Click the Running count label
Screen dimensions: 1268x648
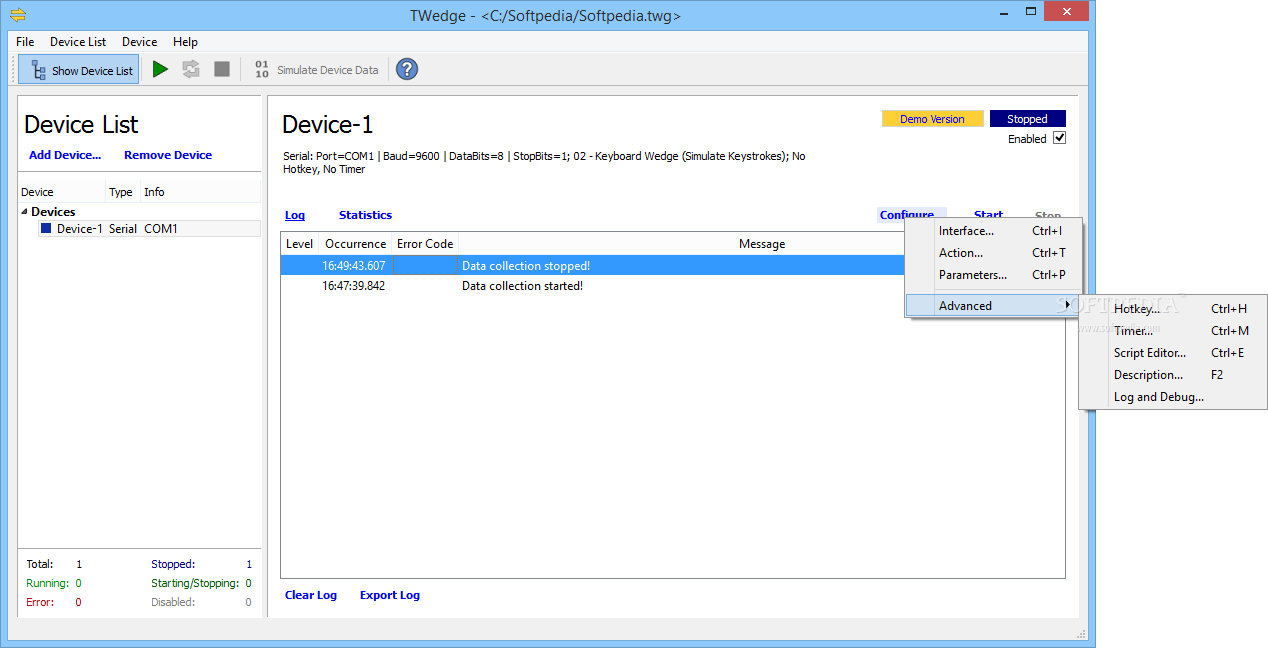click(47, 583)
